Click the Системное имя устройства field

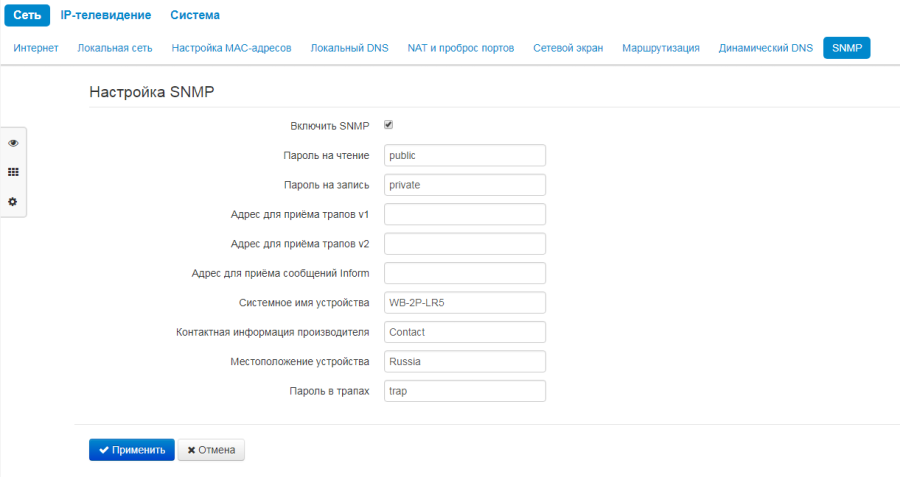[464, 302]
